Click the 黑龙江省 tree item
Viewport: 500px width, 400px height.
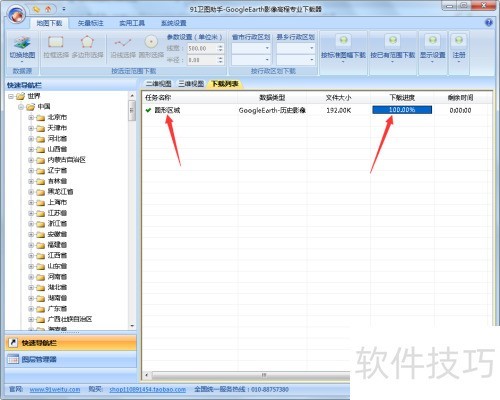[60, 192]
